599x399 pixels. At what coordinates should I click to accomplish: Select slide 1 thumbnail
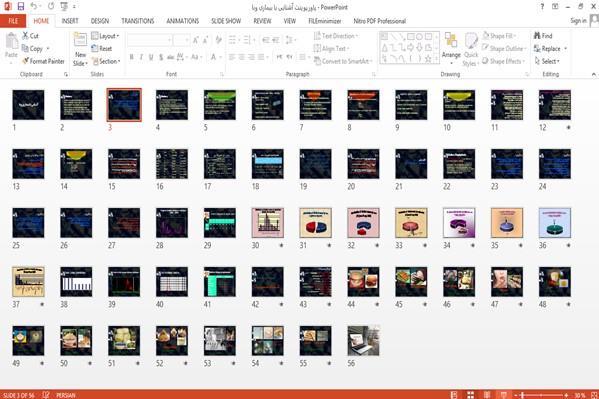28,105
